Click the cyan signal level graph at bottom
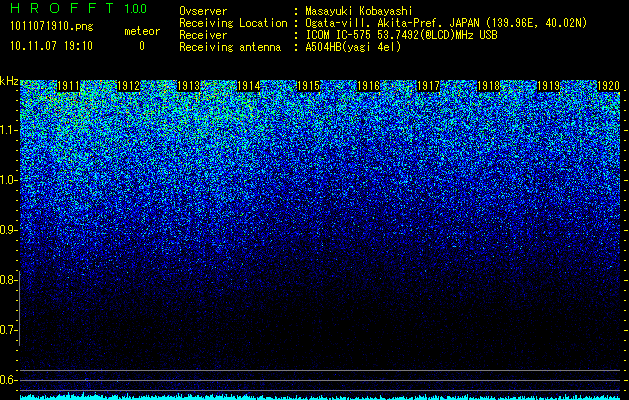This screenshot has height=400, width=629. pyautogui.click(x=321, y=396)
